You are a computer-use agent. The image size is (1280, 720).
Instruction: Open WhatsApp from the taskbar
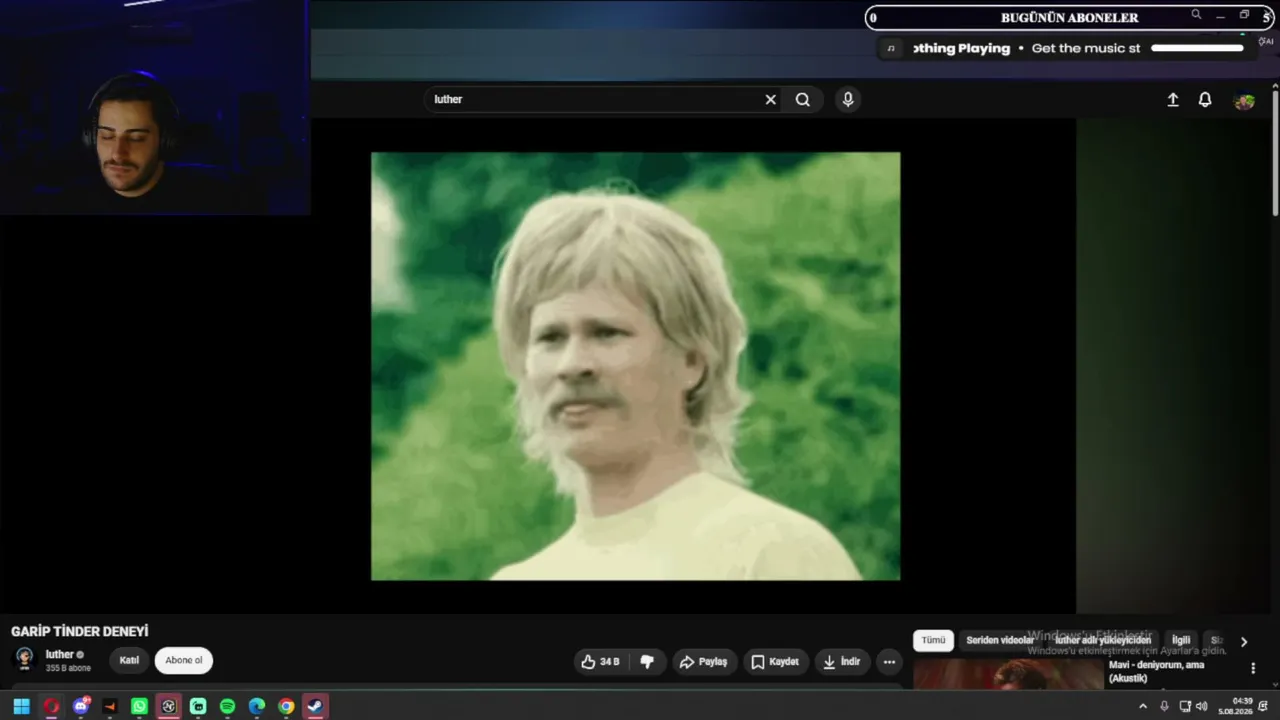point(139,706)
